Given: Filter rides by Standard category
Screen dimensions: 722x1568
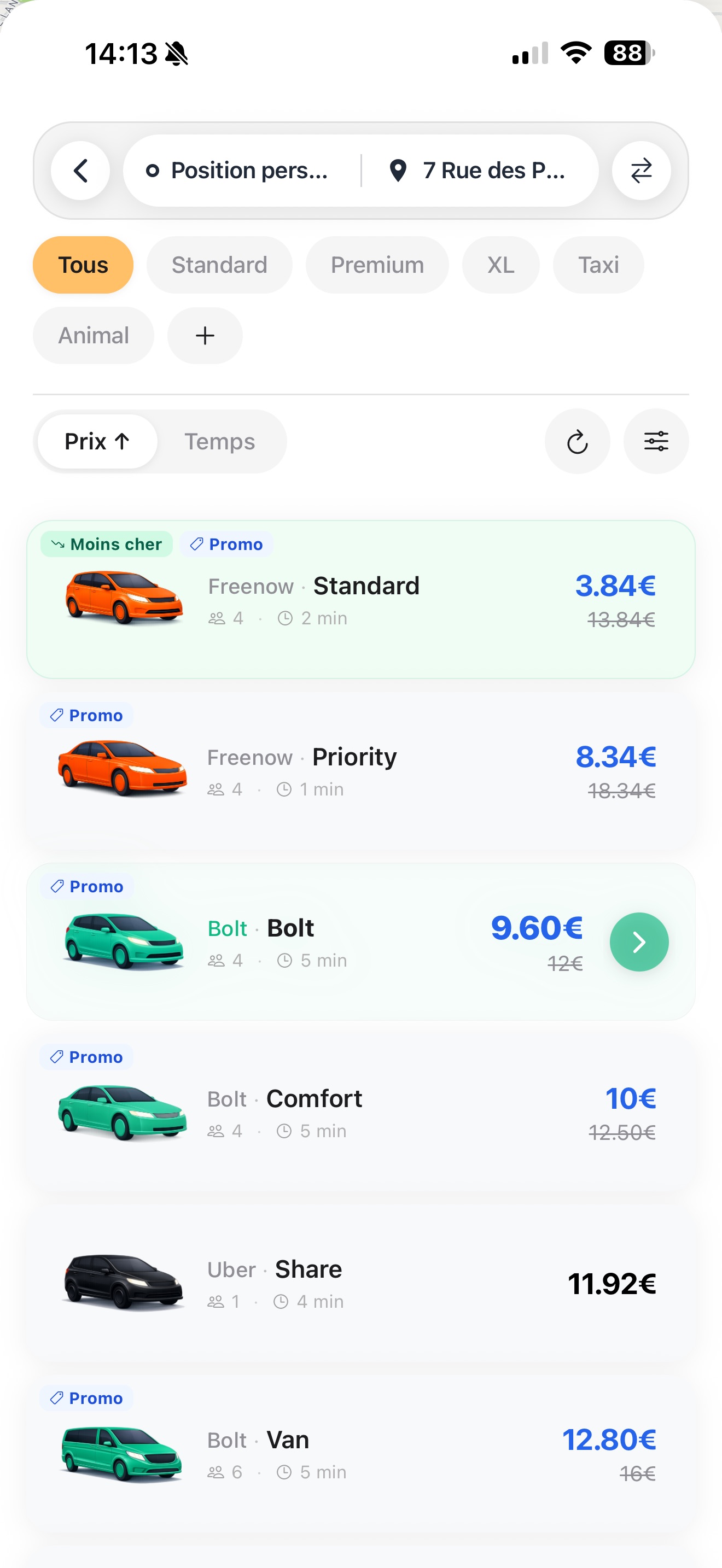Looking at the screenshot, I should tap(219, 265).
